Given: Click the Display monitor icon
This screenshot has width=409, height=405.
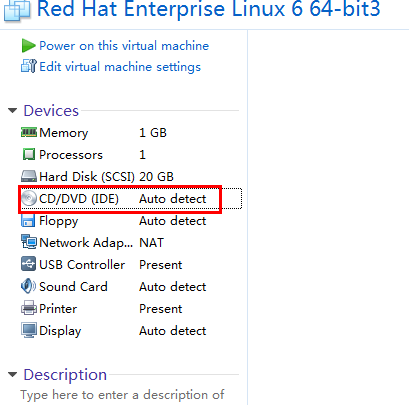Looking at the screenshot, I should pyautogui.click(x=29, y=330).
